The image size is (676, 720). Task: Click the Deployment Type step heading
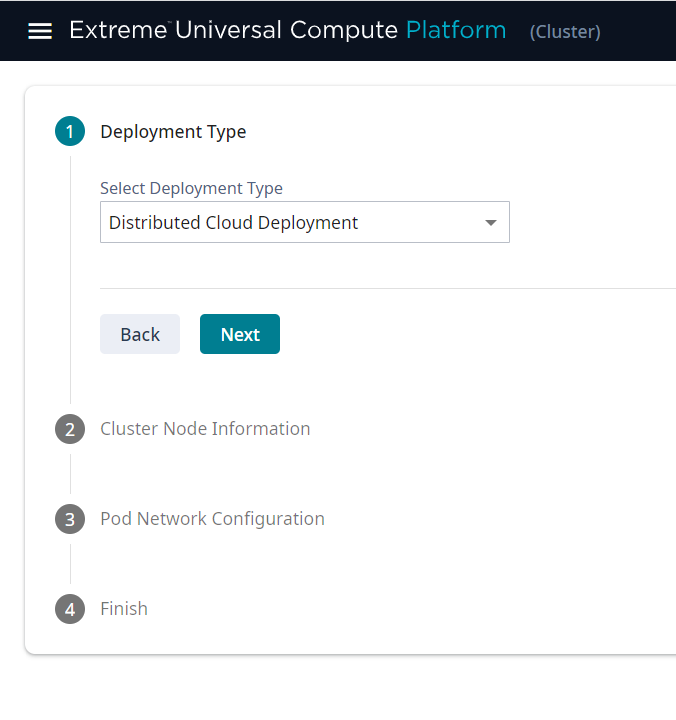[173, 132]
